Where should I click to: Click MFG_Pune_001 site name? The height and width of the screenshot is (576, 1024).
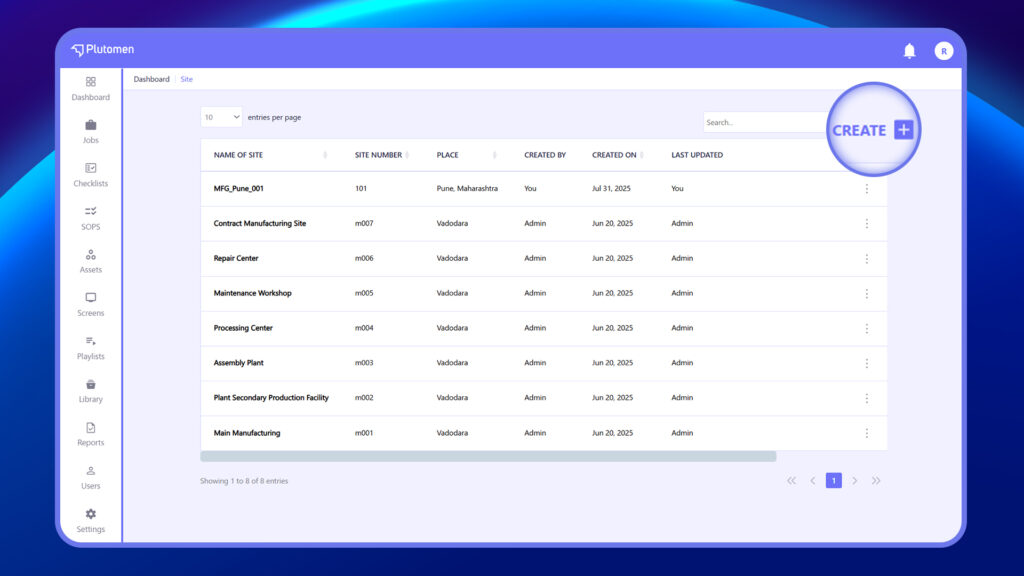[238, 188]
